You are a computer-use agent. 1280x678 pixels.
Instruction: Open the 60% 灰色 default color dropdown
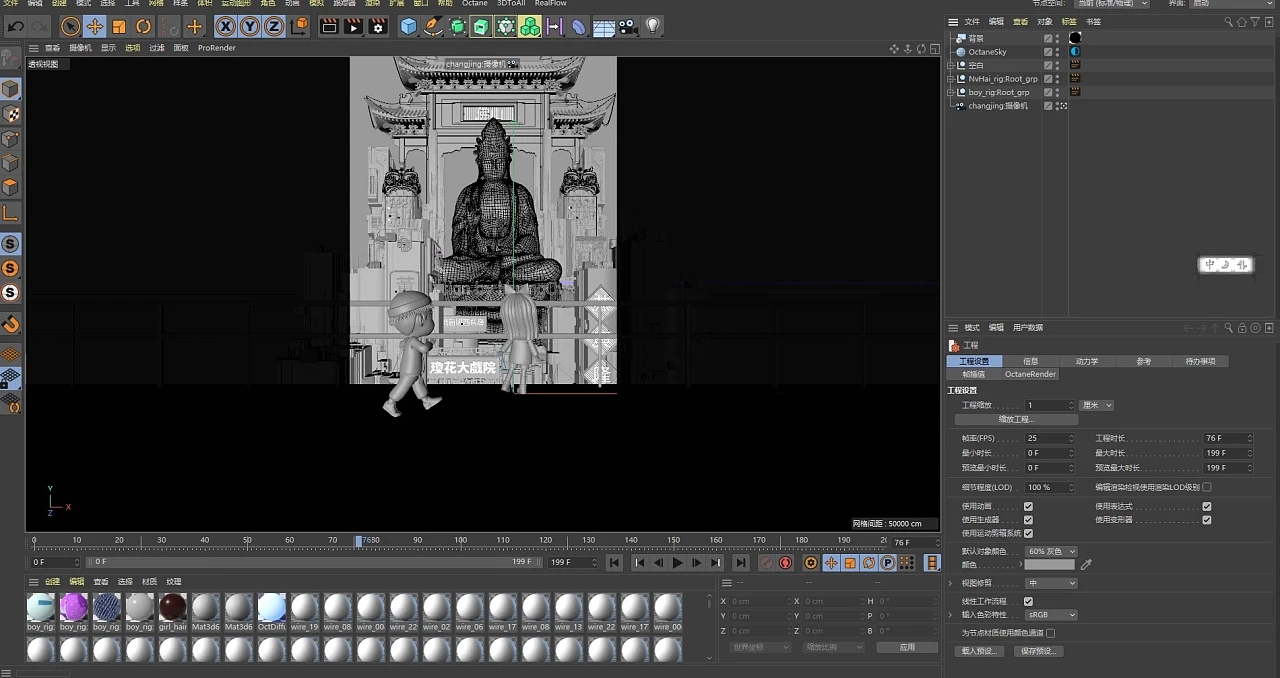tap(1050, 552)
